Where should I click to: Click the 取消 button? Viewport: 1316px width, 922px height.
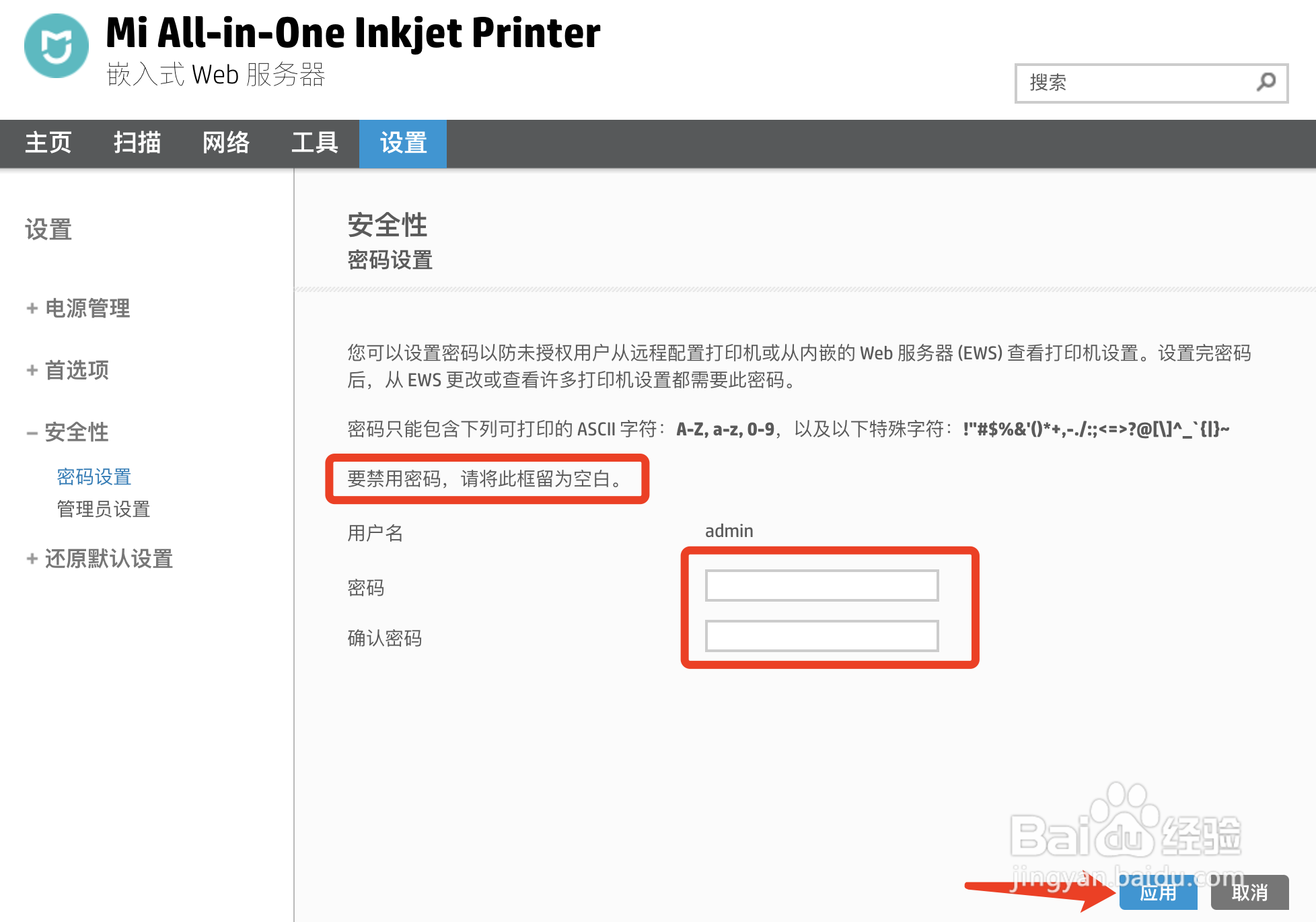pyautogui.click(x=1249, y=893)
